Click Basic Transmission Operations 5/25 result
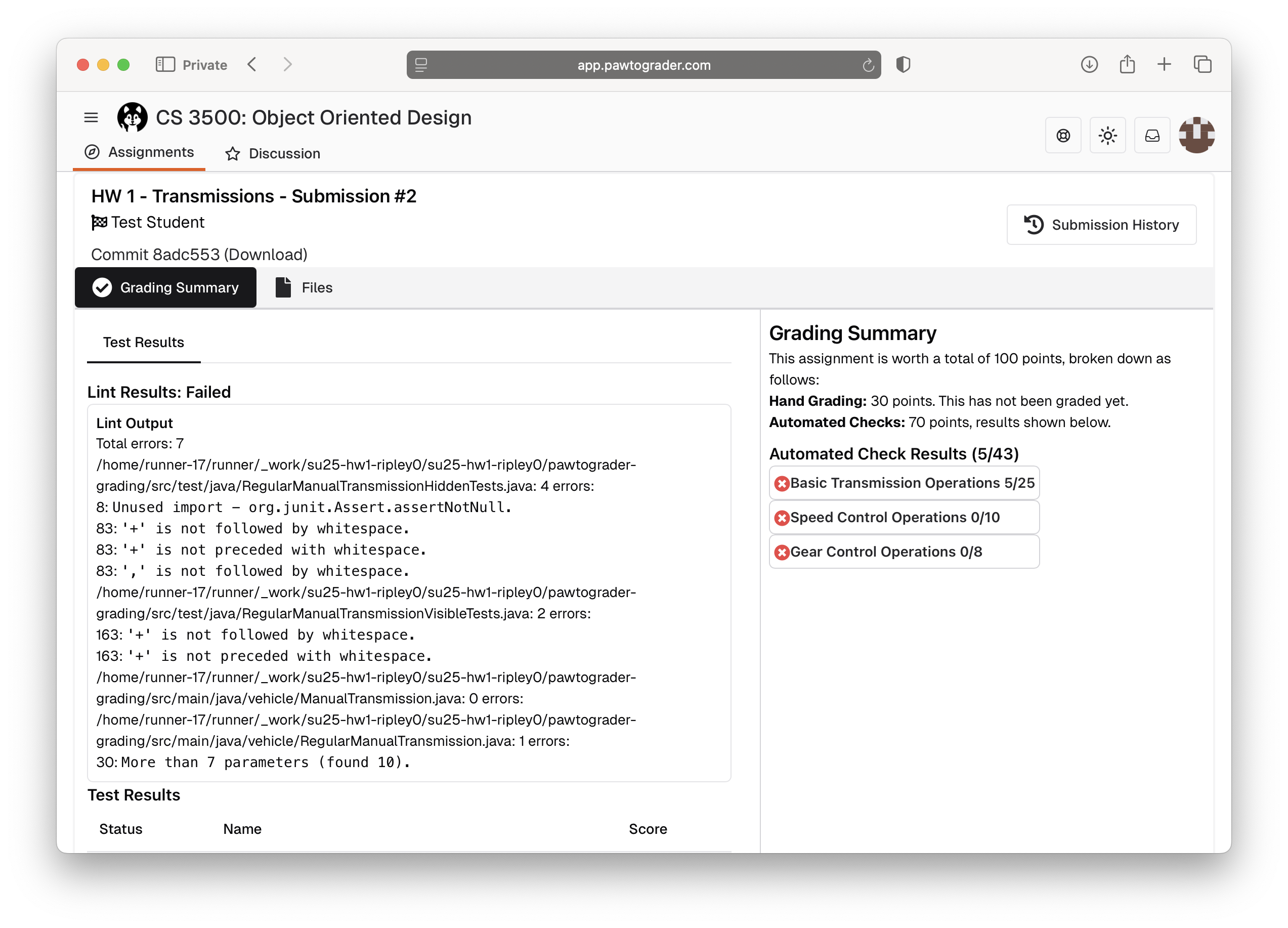This screenshot has height=928, width=1288. point(904,483)
